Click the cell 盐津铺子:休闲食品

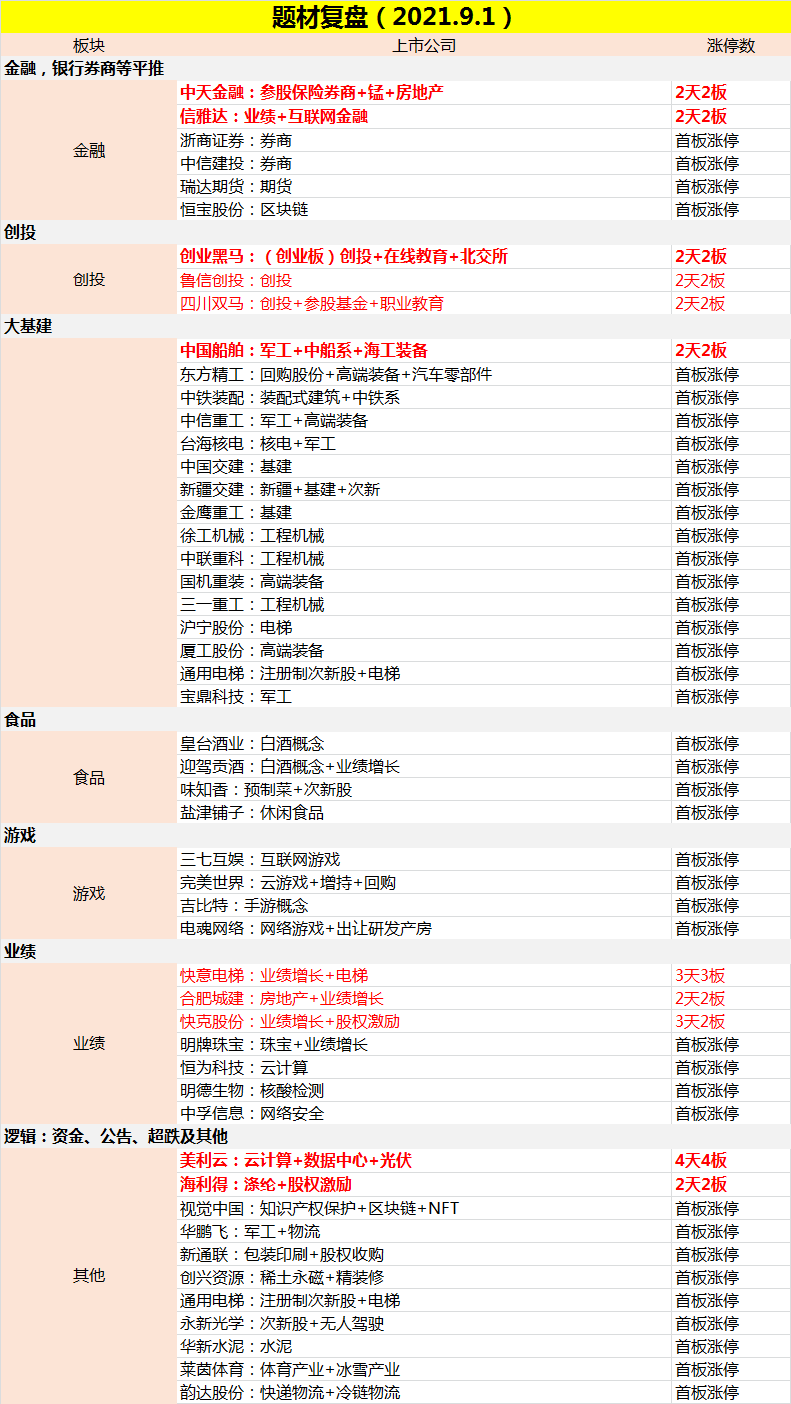point(424,812)
